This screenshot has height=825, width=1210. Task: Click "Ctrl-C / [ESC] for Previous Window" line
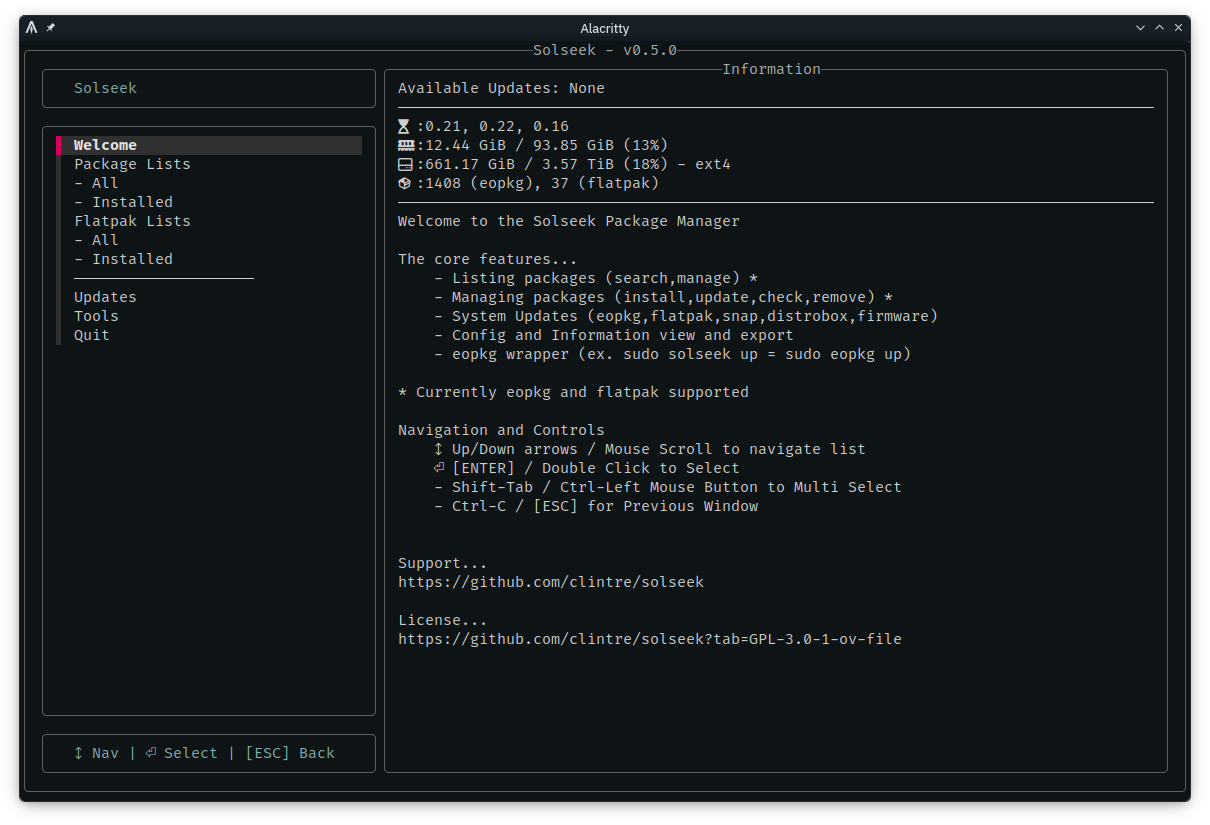coord(596,506)
